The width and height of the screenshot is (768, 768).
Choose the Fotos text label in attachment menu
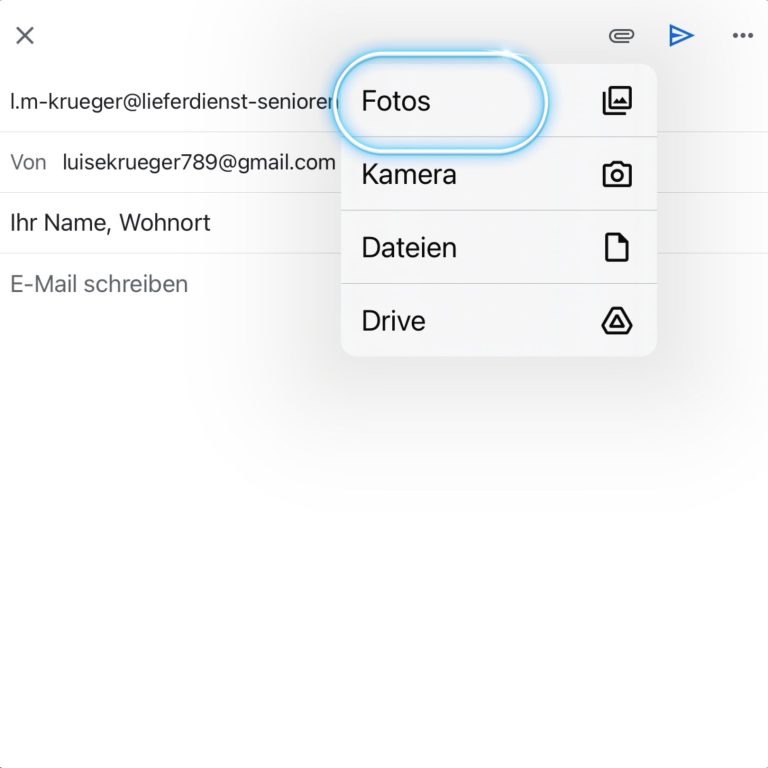point(396,101)
